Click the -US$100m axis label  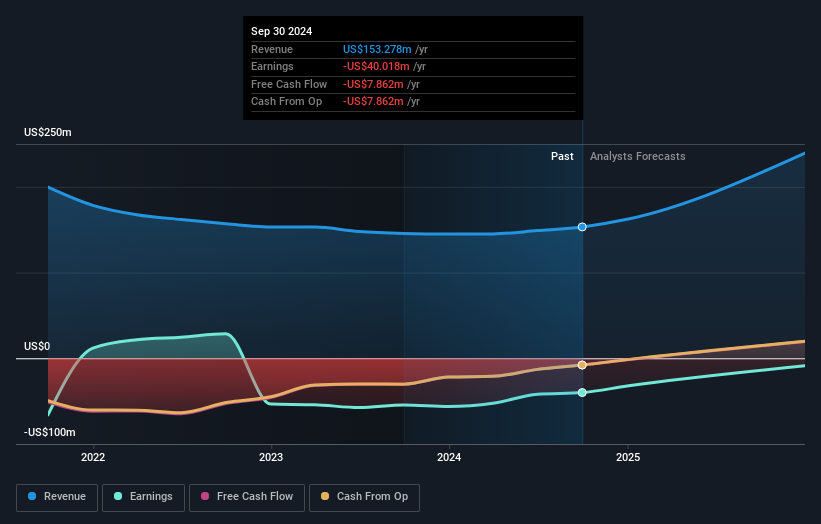coord(50,432)
